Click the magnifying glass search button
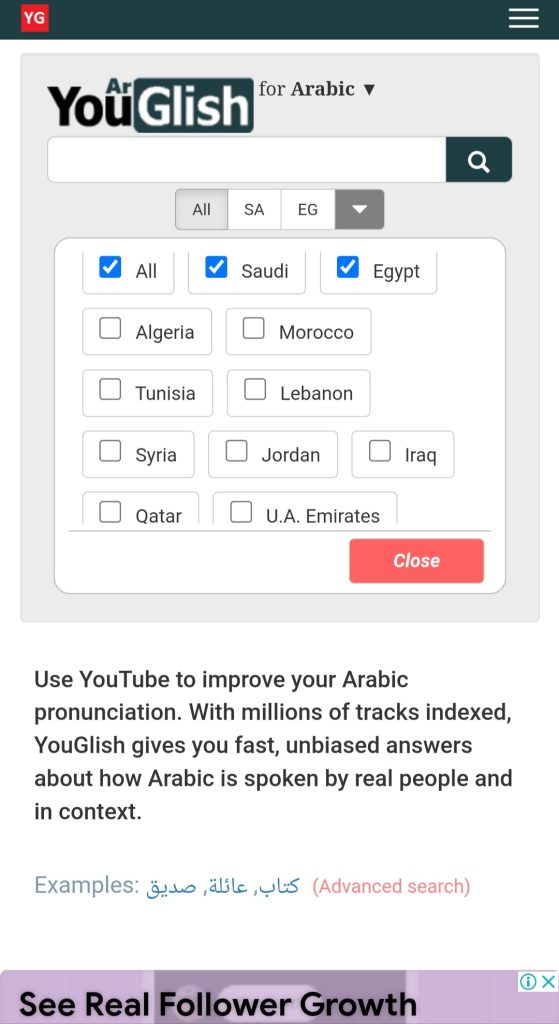The width and height of the screenshot is (559, 1024). 479,160
